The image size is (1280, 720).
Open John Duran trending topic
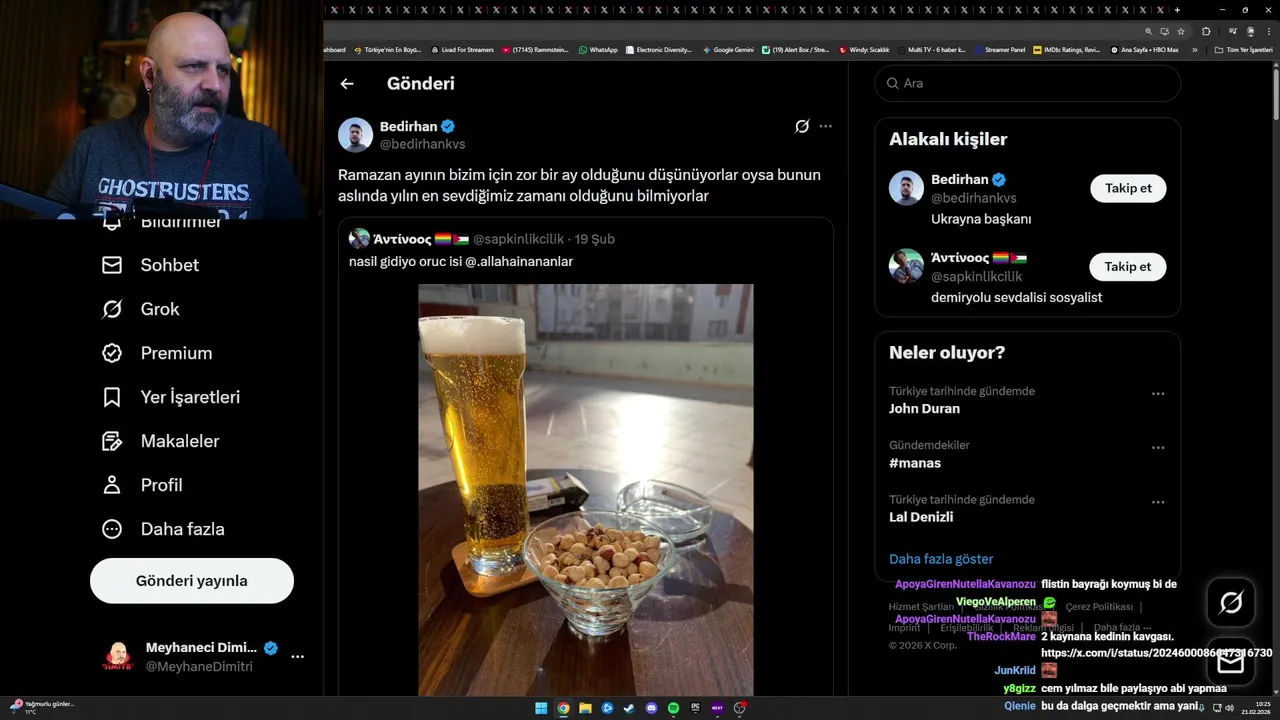click(924, 408)
